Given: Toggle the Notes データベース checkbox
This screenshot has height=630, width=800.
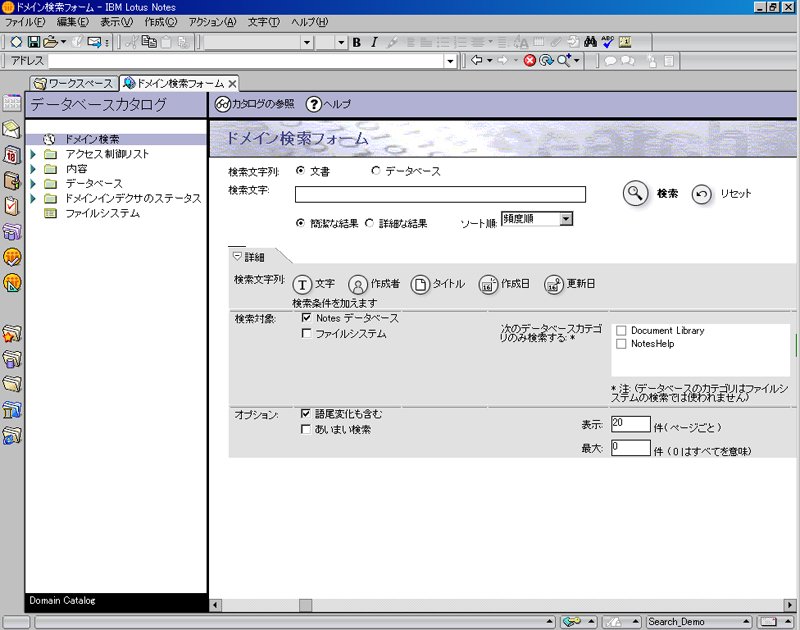Looking at the screenshot, I should tap(306, 318).
